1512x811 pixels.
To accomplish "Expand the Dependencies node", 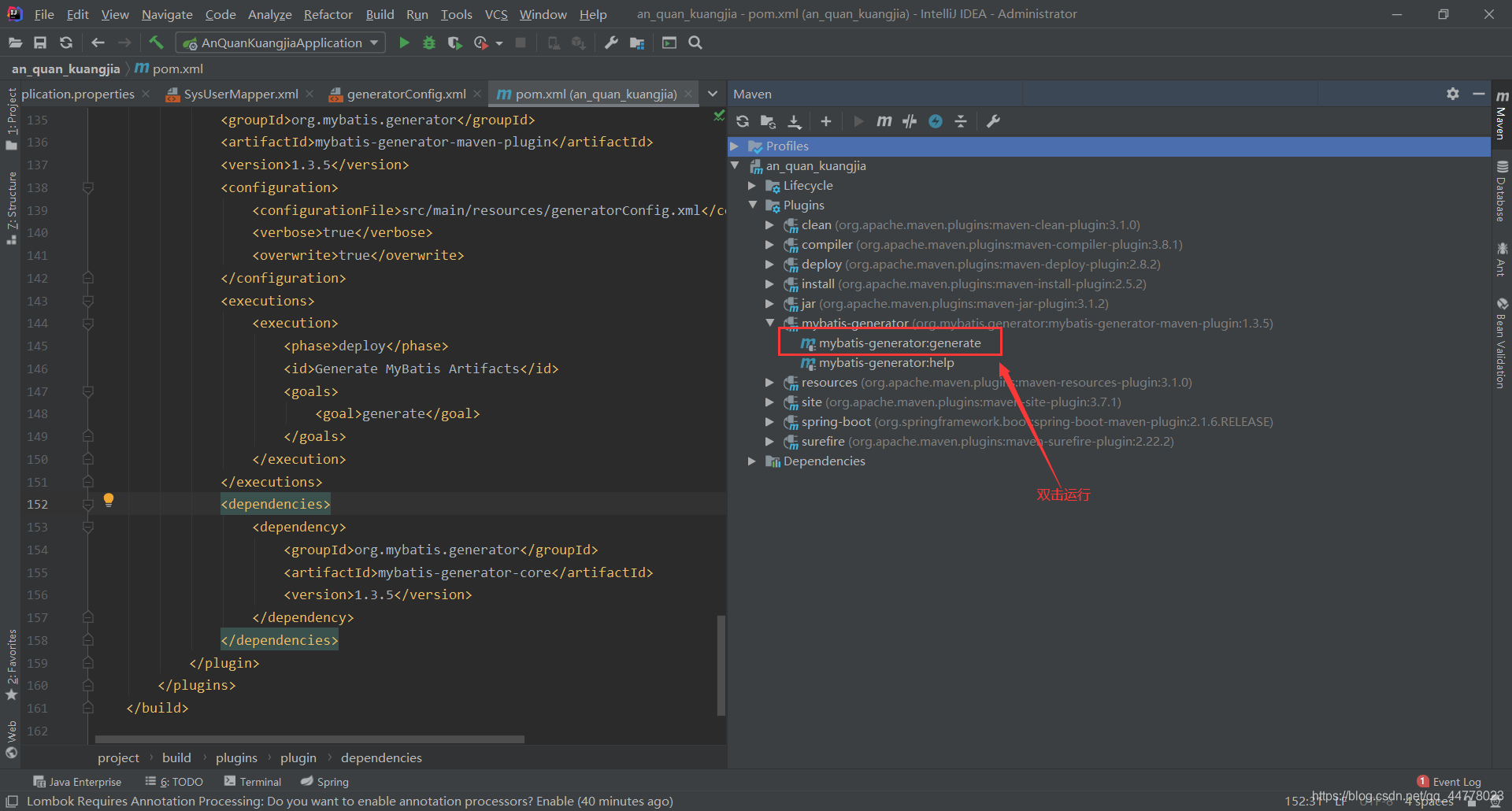I will tap(752, 461).
